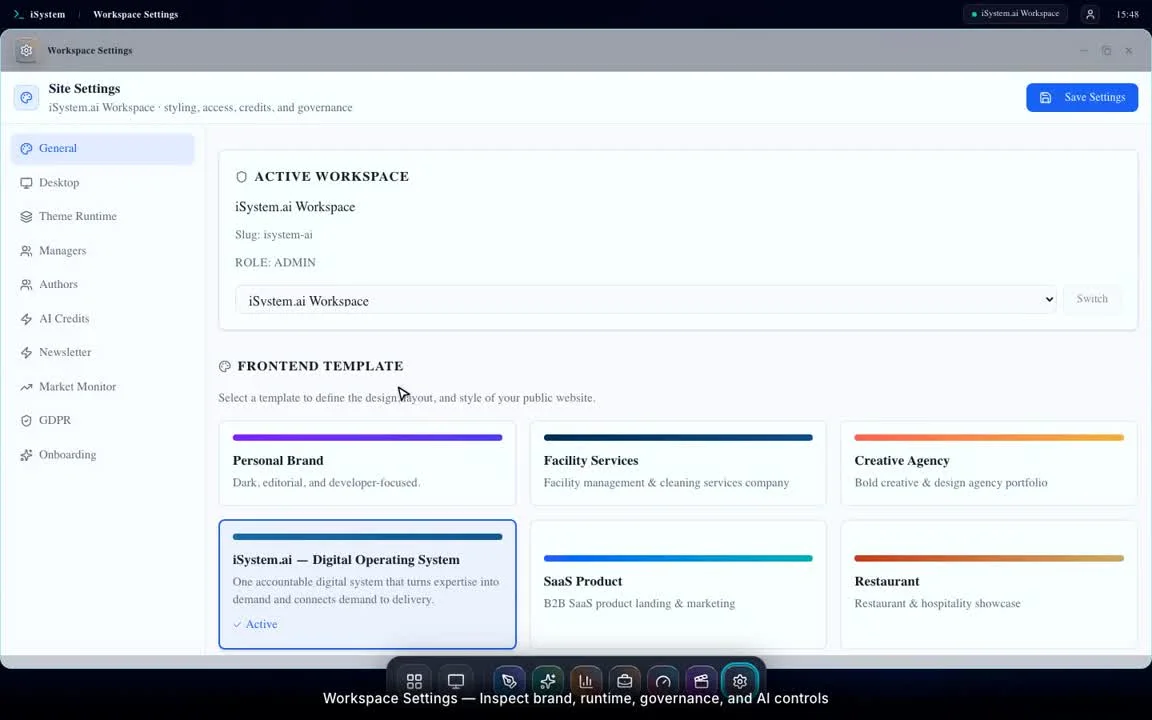
Task: Click the 15:48 clock in top bar
Action: [x=1127, y=14]
